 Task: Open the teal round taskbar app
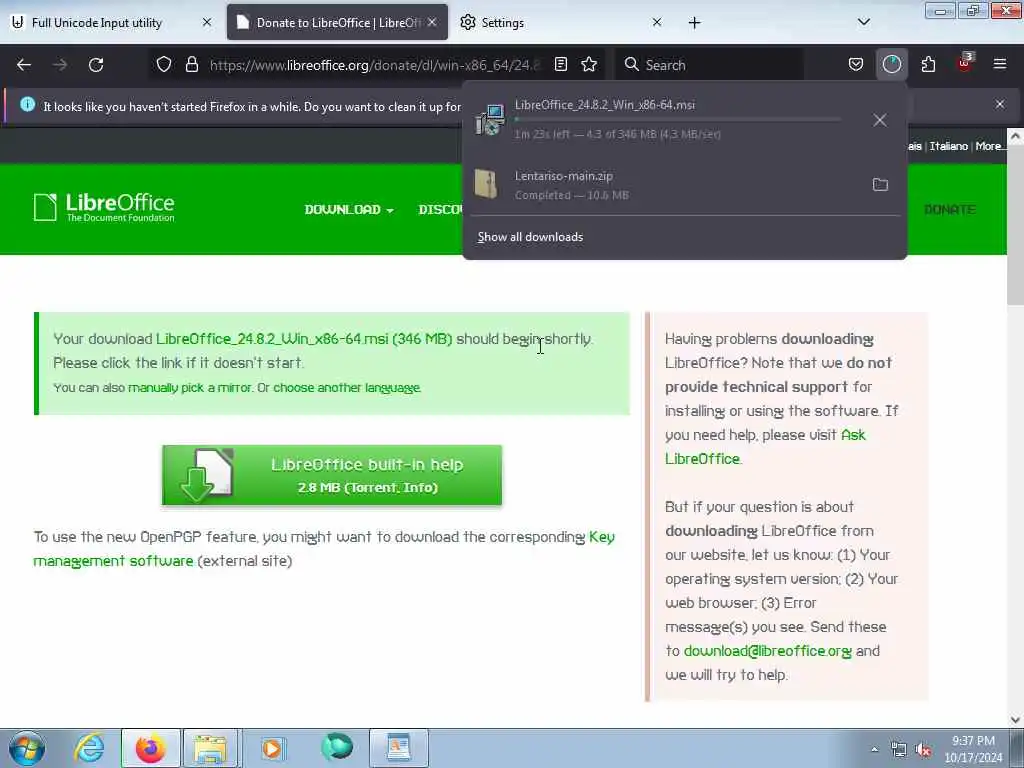tap(337, 747)
